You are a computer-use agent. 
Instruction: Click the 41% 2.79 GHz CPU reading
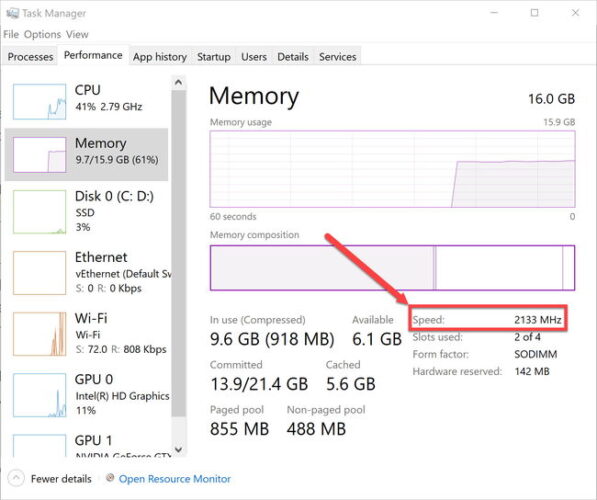109,106
